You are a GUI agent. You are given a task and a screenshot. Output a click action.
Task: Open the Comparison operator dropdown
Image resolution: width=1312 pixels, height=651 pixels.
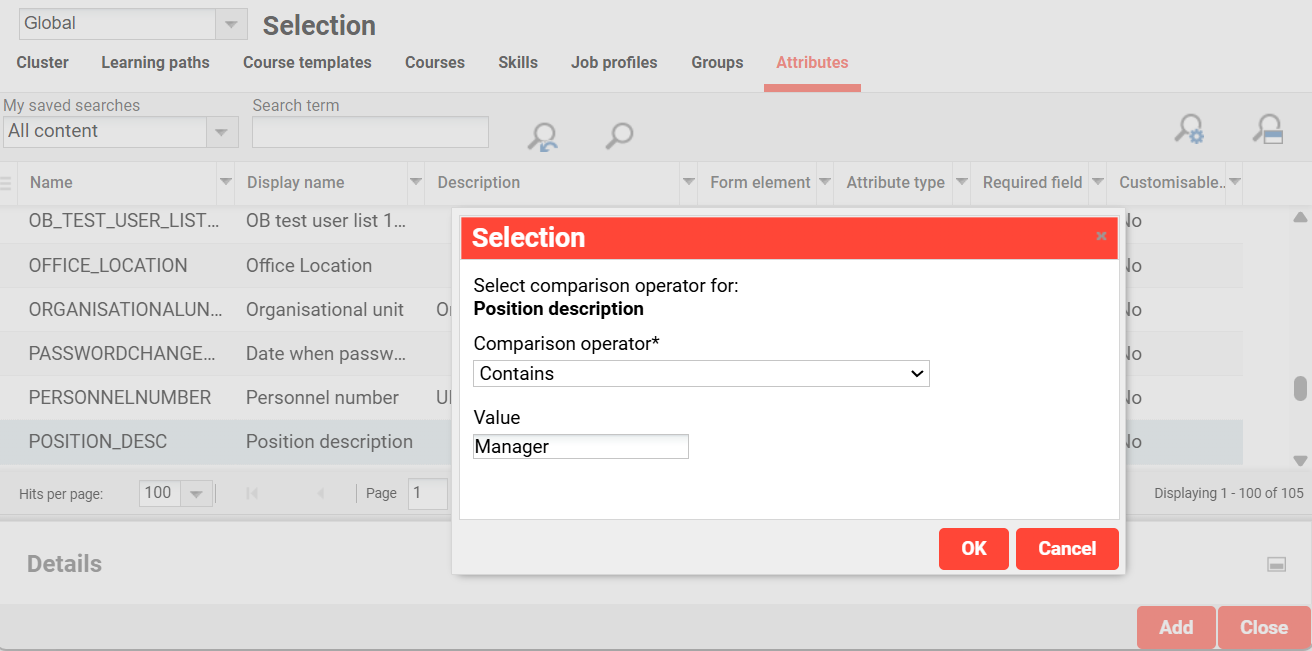pos(701,374)
